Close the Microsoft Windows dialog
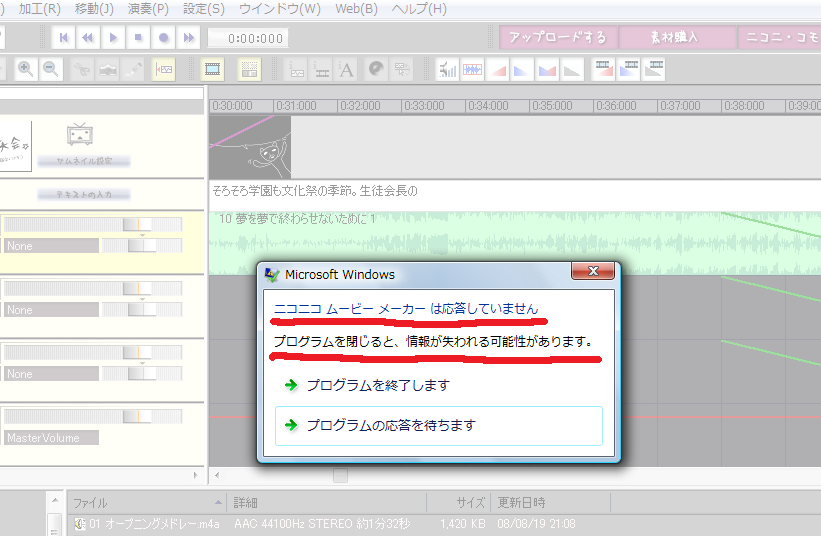This screenshot has width=821, height=536. click(593, 271)
